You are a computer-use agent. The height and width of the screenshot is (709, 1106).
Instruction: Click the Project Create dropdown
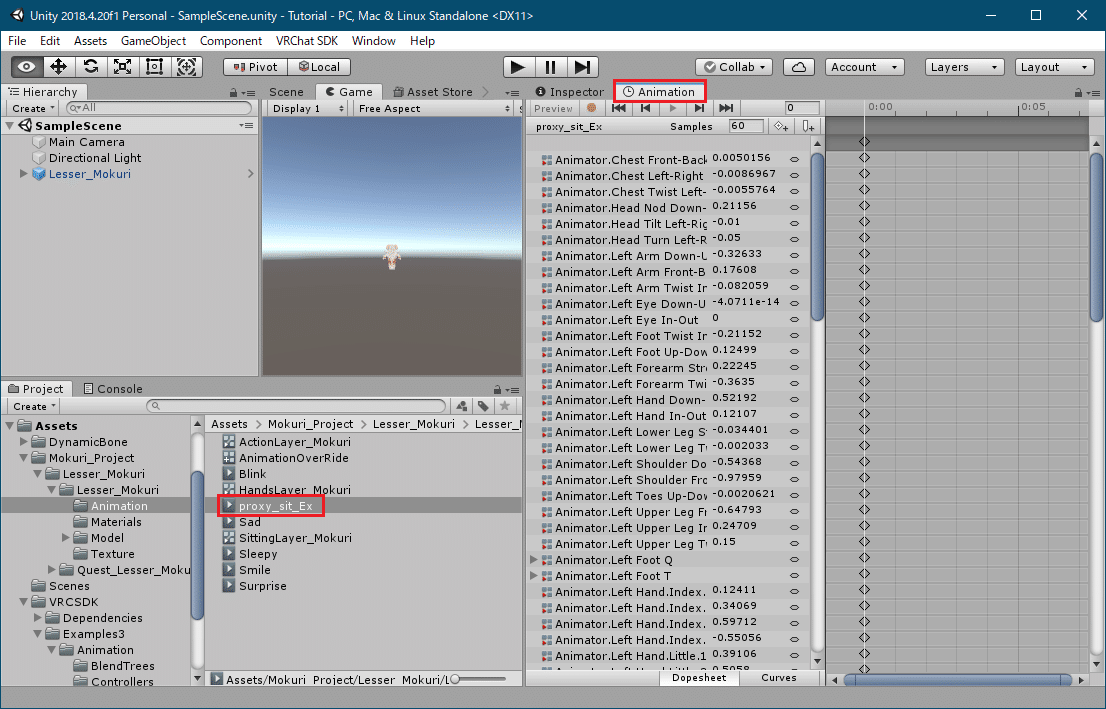[34, 406]
